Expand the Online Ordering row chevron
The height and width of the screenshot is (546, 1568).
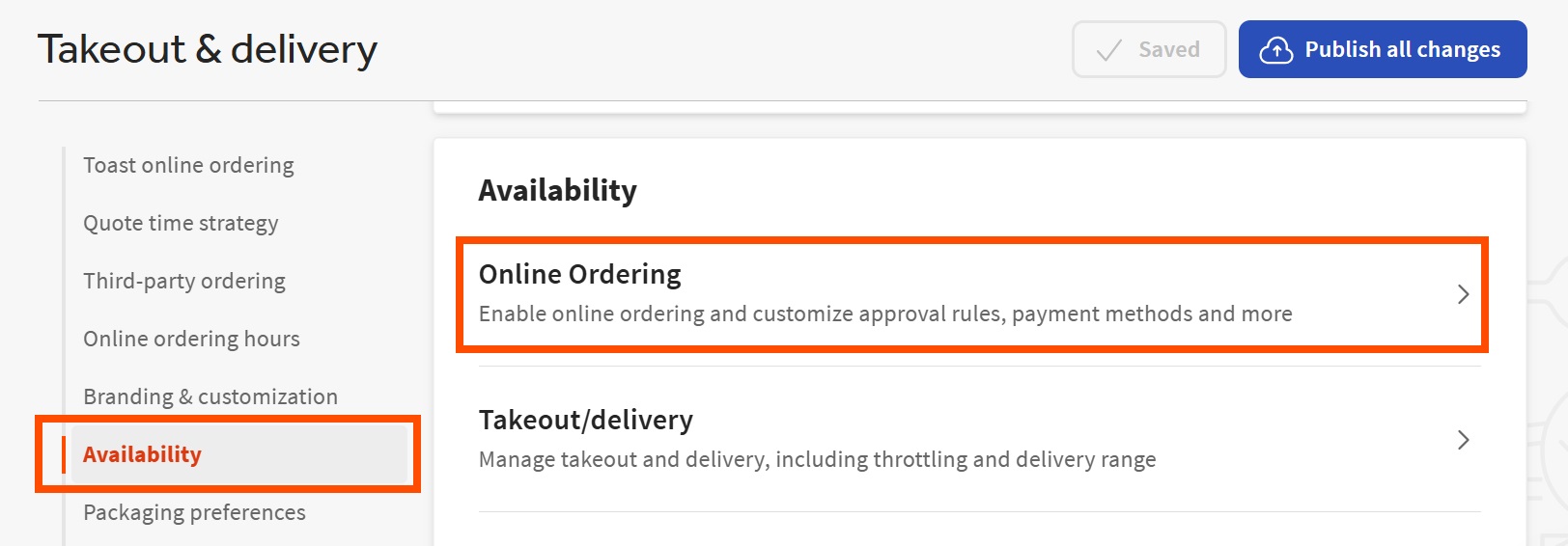point(1463,294)
